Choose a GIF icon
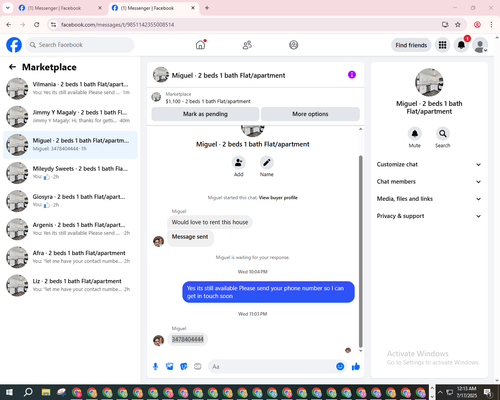 (x=198, y=367)
